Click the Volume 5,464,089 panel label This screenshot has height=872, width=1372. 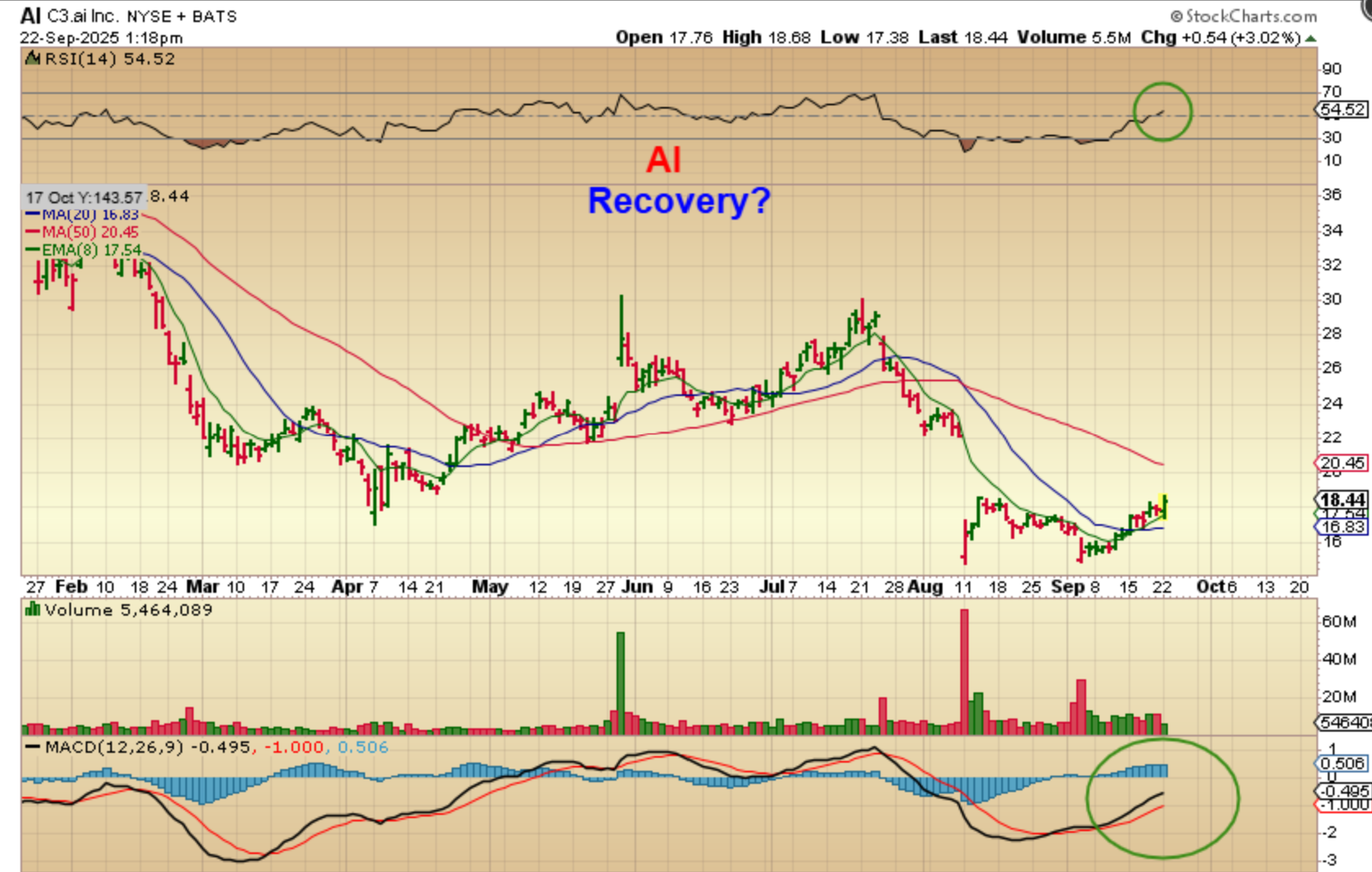[128, 610]
